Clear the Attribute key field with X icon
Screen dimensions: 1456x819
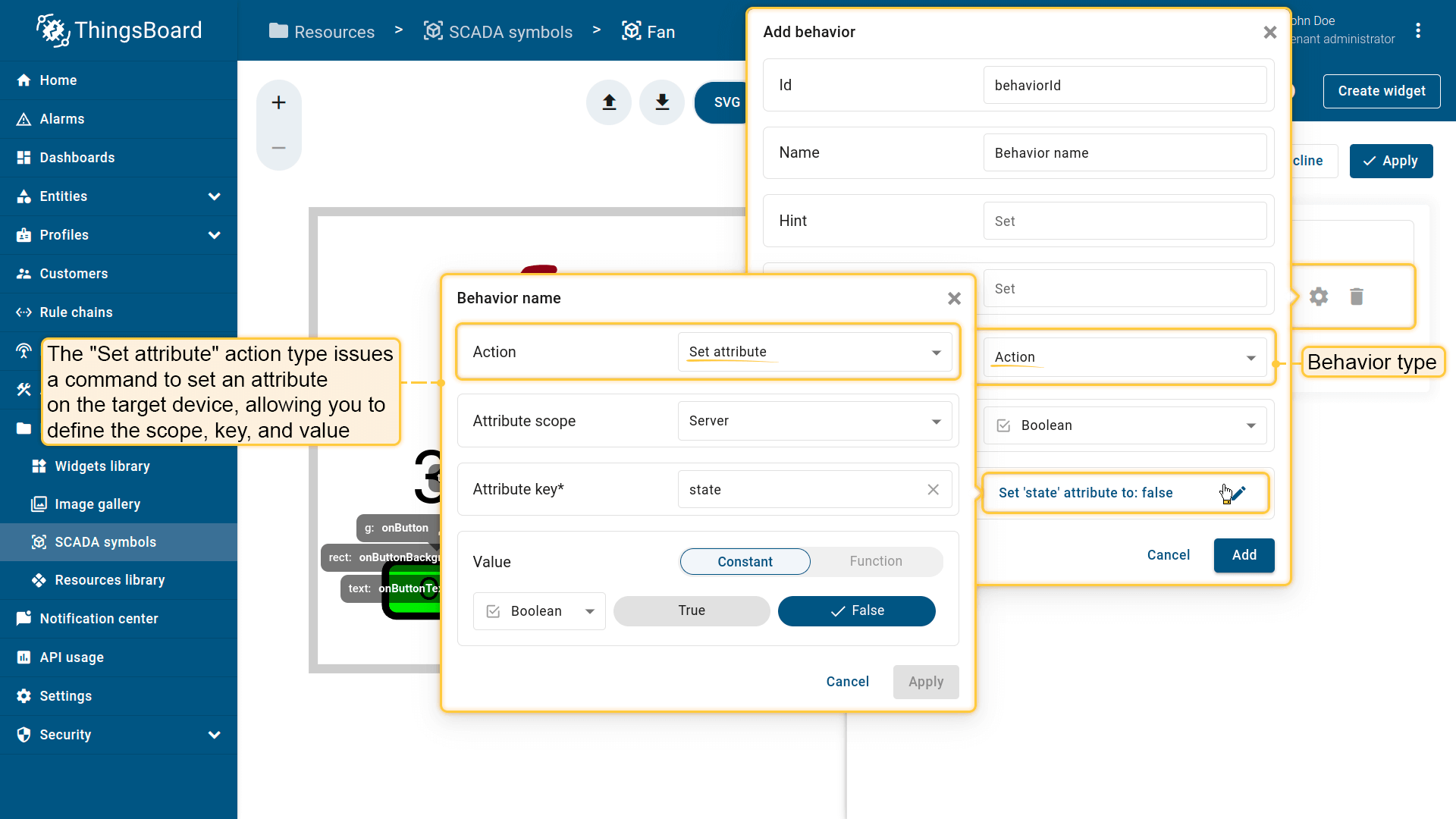tap(933, 490)
